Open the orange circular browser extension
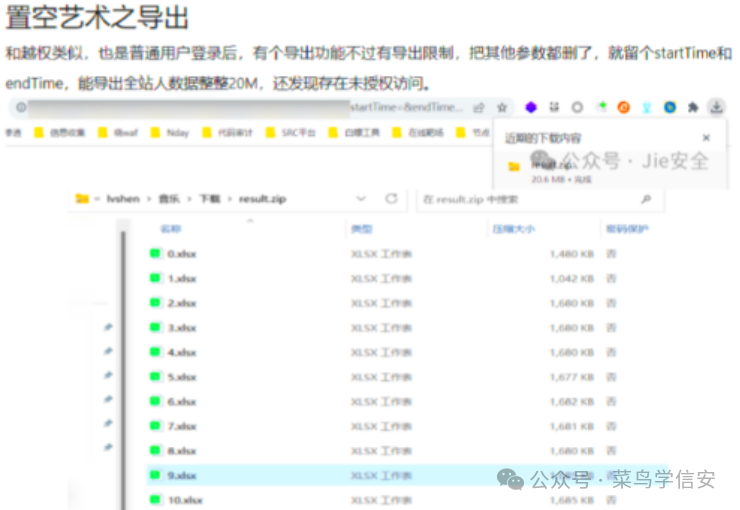The width and height of the screenshot is (740, 510). pyautogui.click(x=623, y=108)
